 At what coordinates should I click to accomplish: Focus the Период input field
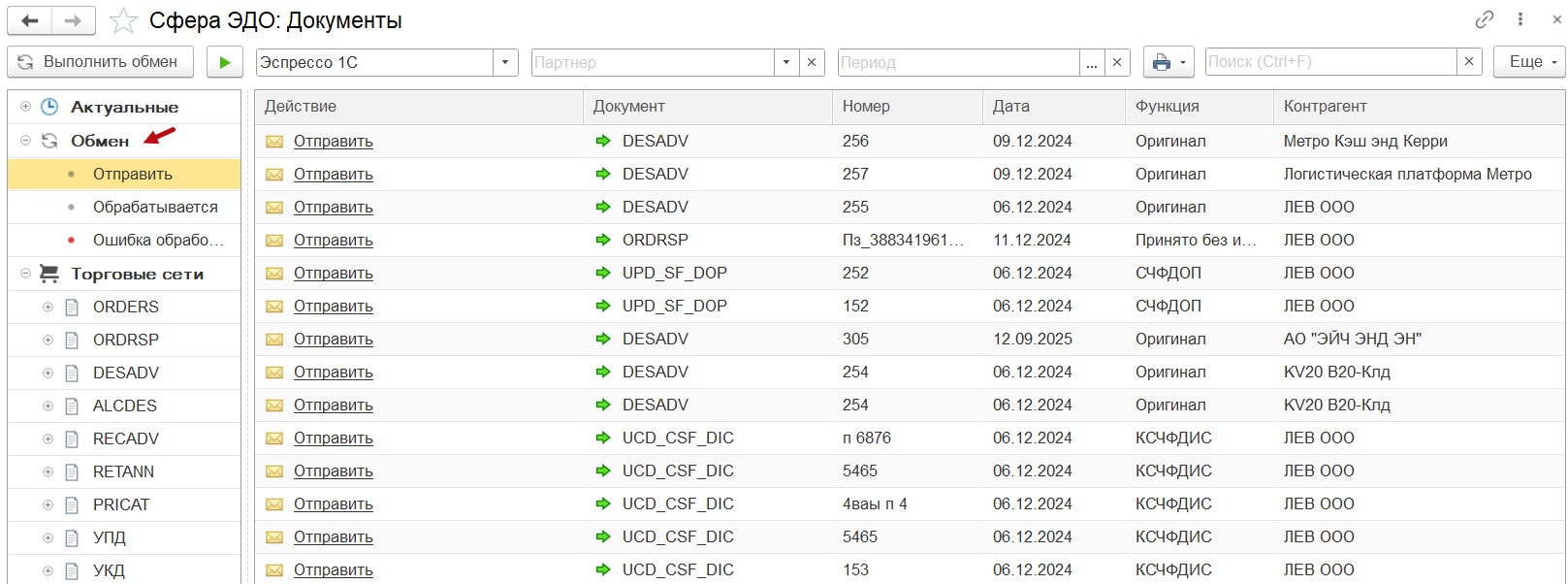coord(959,62)
